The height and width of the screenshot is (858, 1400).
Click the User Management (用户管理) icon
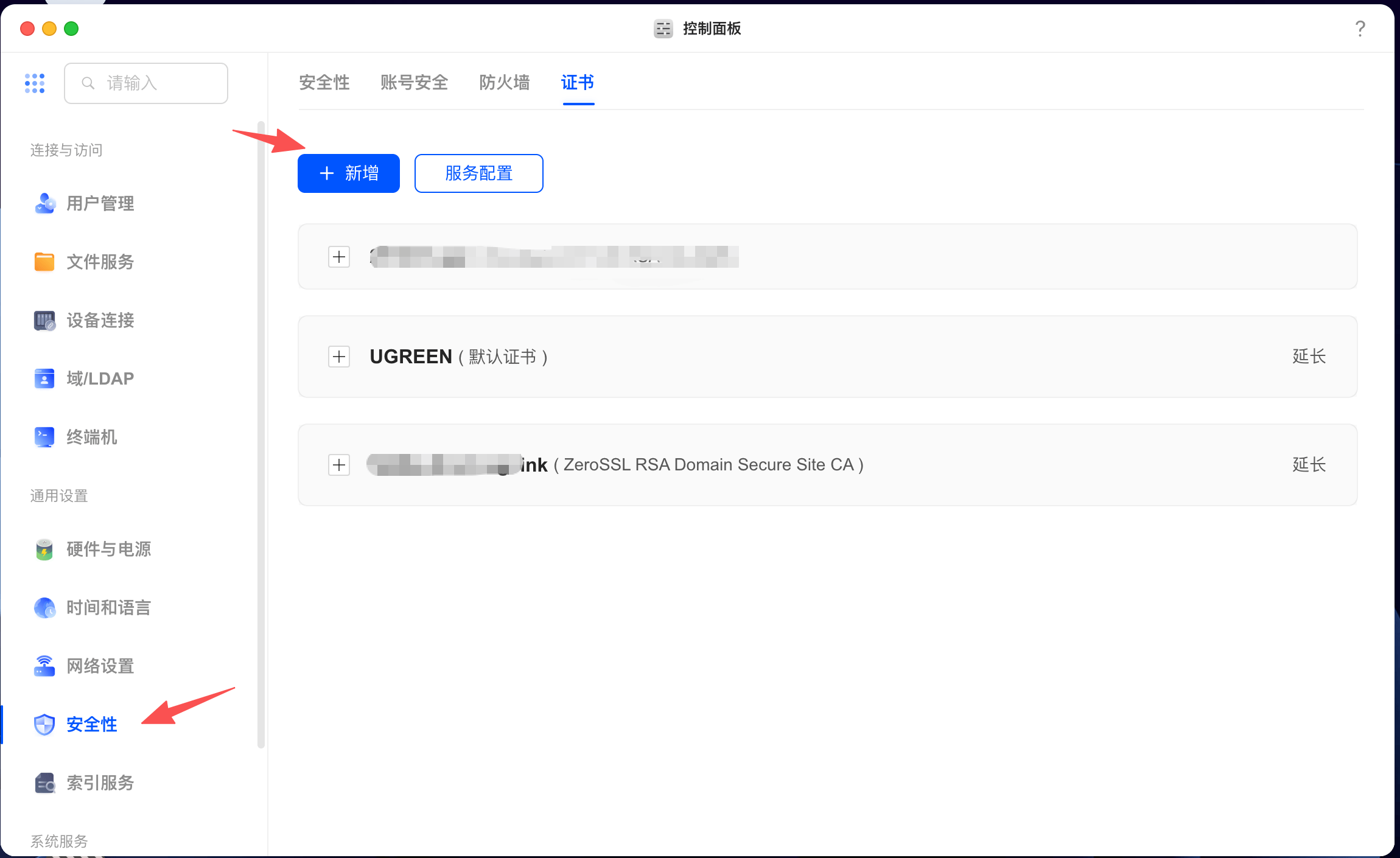point(44,203)
